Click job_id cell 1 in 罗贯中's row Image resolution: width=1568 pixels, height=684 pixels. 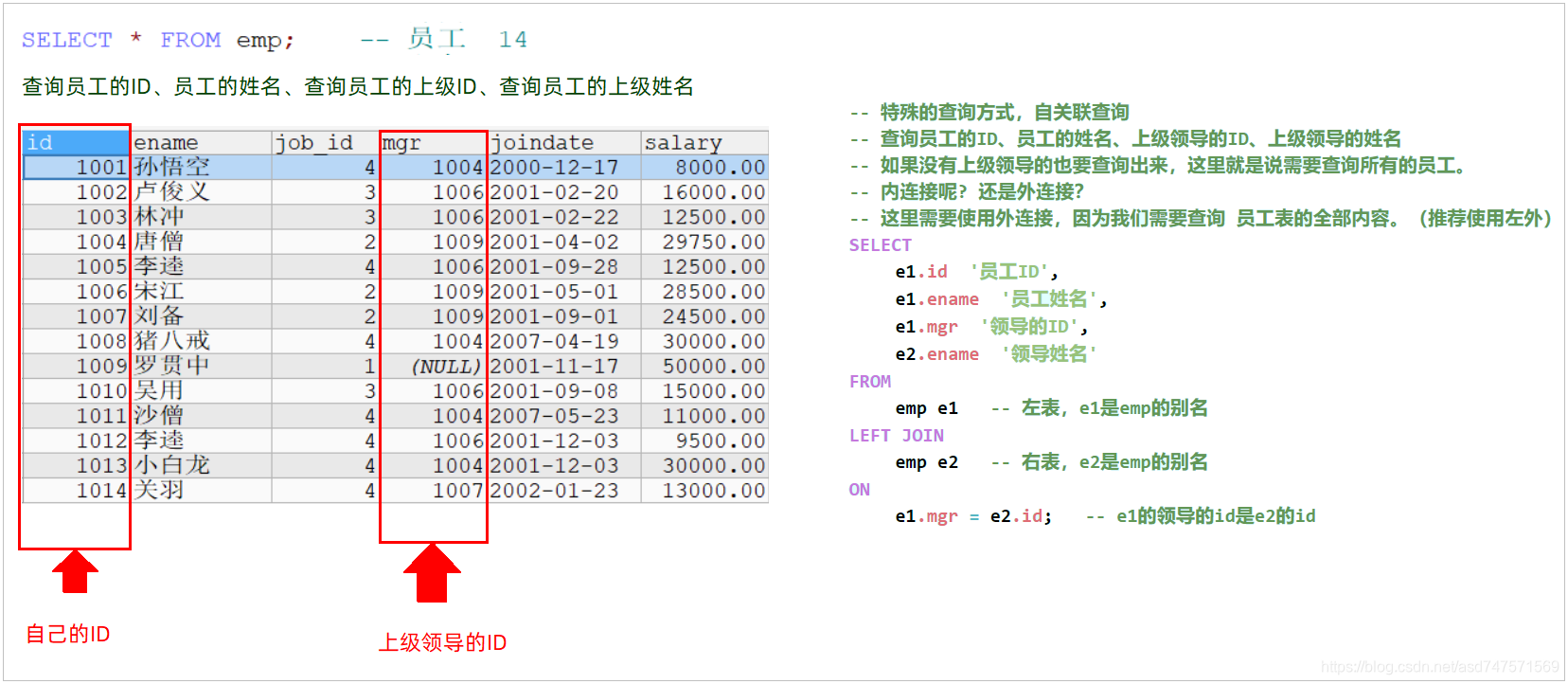tap(325, 366)
